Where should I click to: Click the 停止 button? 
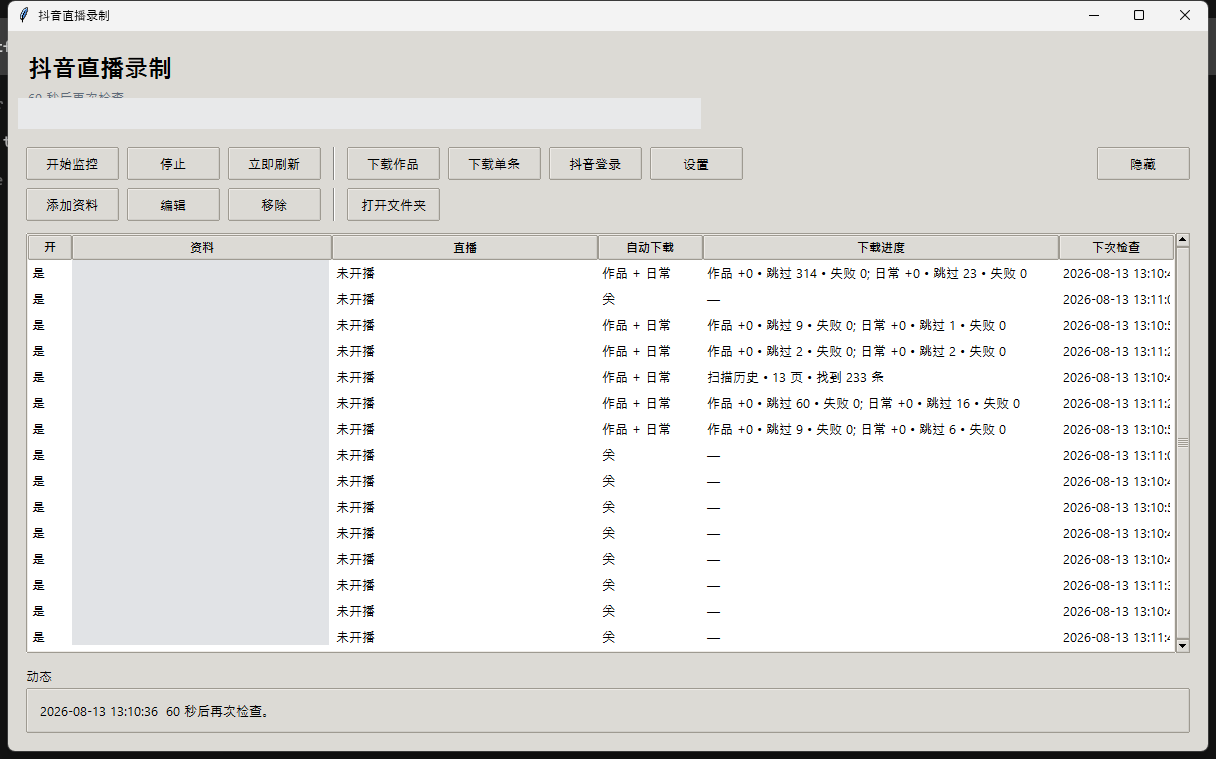tap(173, 164)
